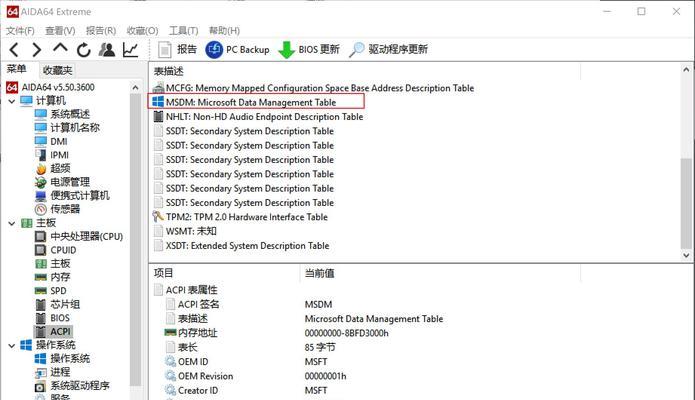695x400 pixels.
Task: Select the TPM2 Hardware Interface Table row
Action: click(240, 217)
